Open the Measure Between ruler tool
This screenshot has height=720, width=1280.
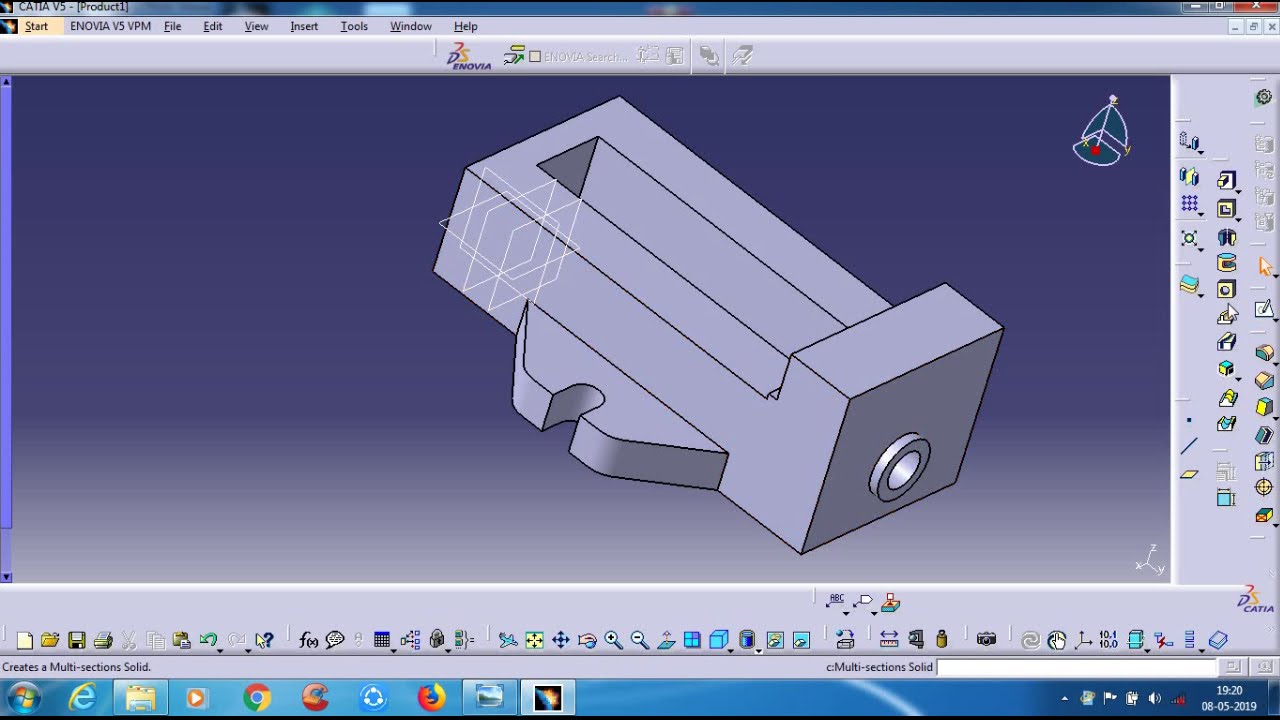(888, 640)
